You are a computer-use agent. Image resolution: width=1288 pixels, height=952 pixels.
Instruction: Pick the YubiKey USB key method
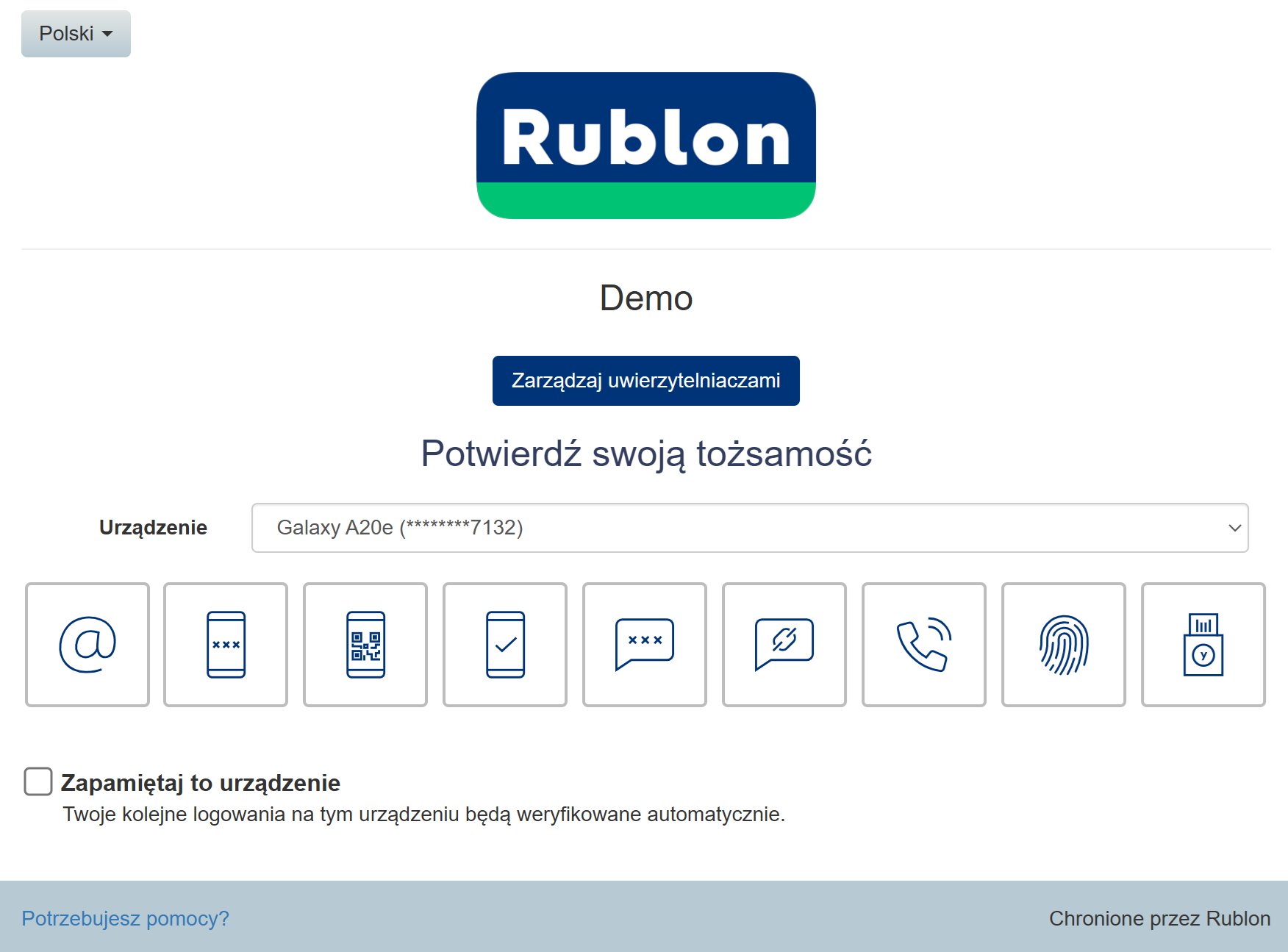point(1203,645)
